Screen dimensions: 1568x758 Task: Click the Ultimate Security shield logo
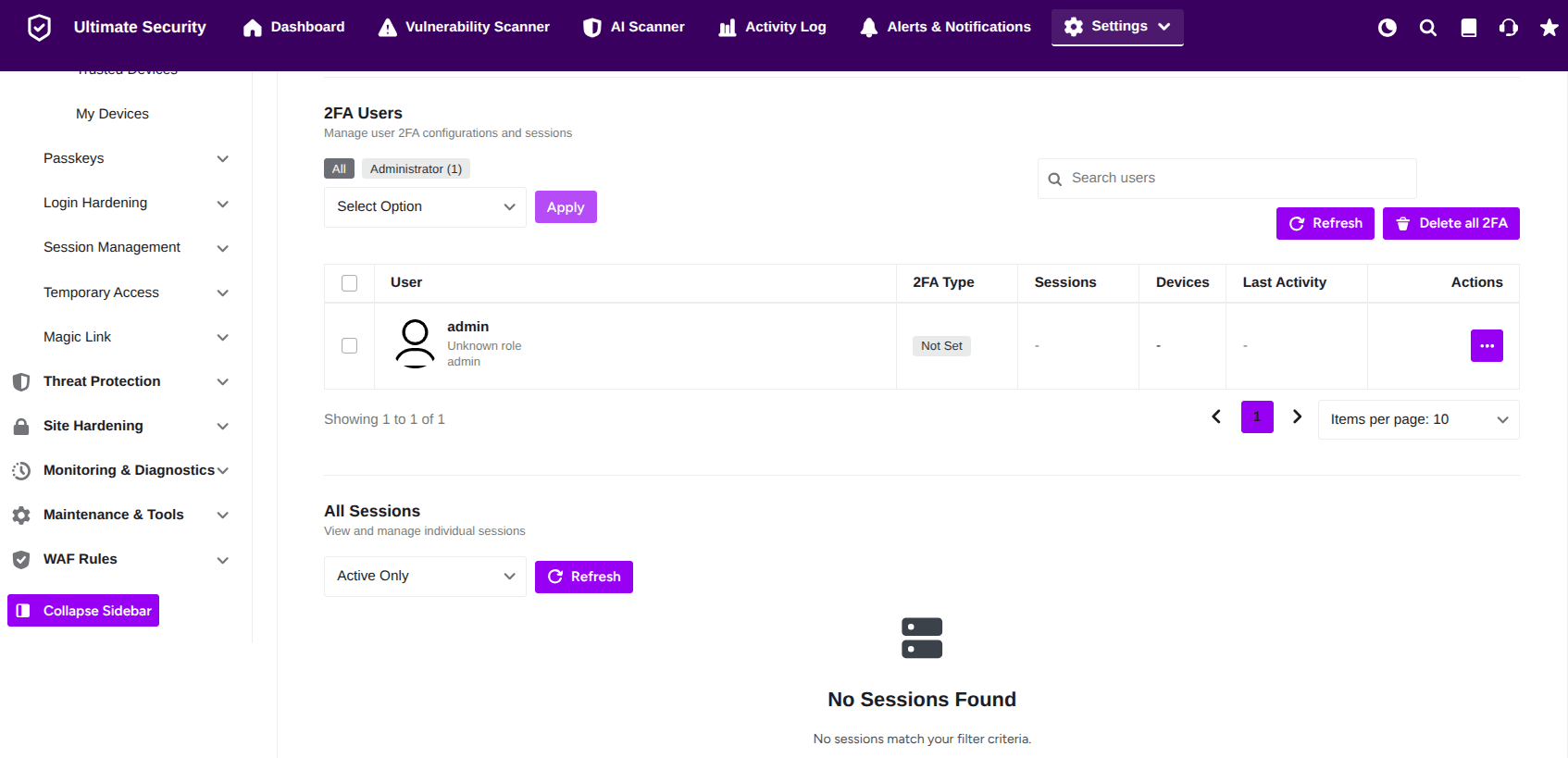pos(39,28)
